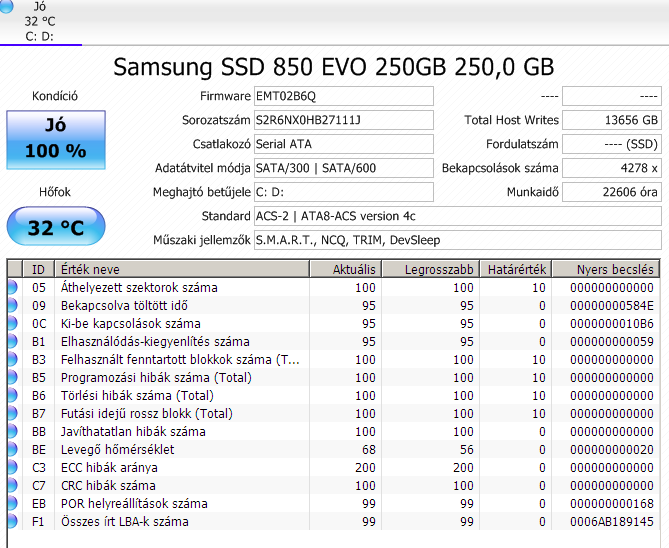The image size is (669, 548).
Task: Click status orb of row BB Javíthatatlan hibák
Action: pyautogui.click(x=12, y=431)
